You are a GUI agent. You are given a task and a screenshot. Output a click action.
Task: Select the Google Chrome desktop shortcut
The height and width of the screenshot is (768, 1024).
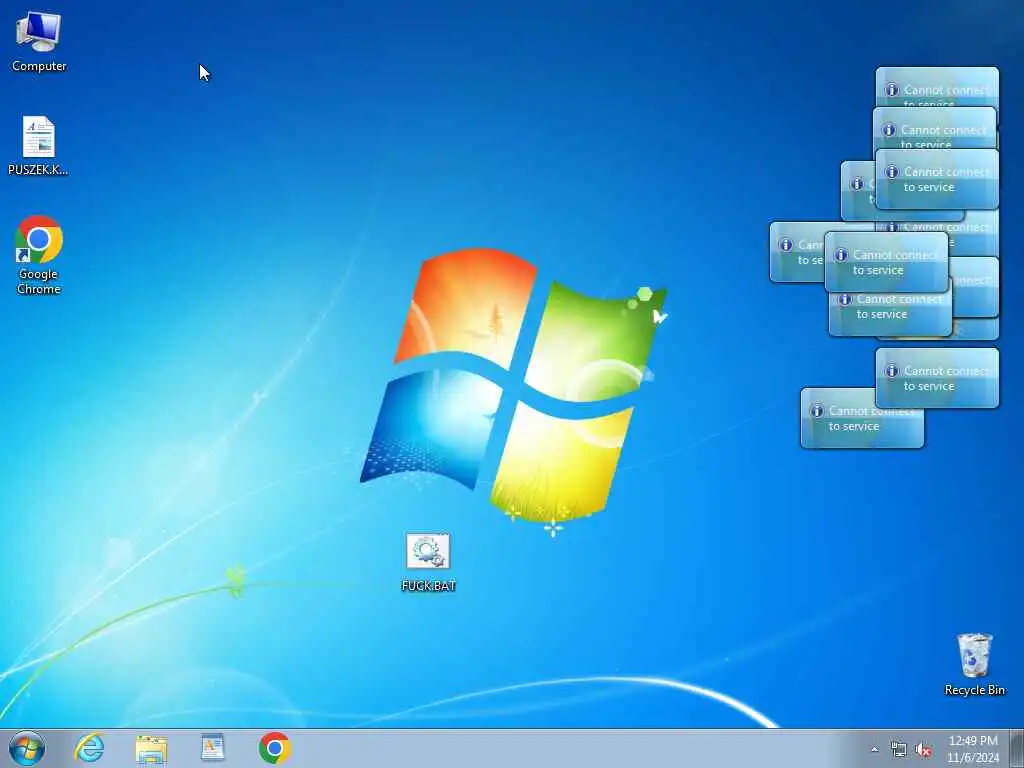(39, 255)
